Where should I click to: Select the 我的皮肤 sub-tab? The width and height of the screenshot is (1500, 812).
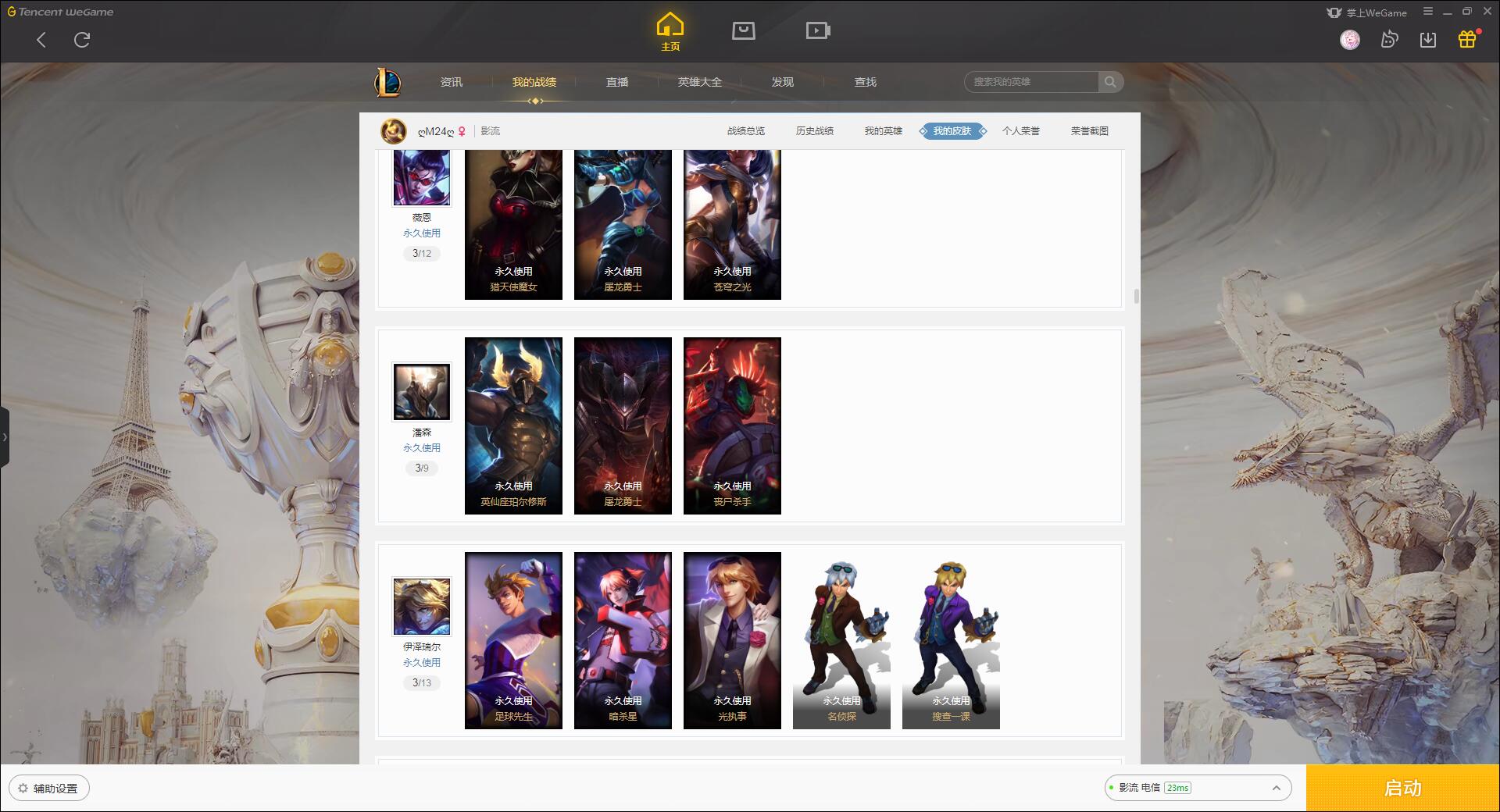point(952,131)
